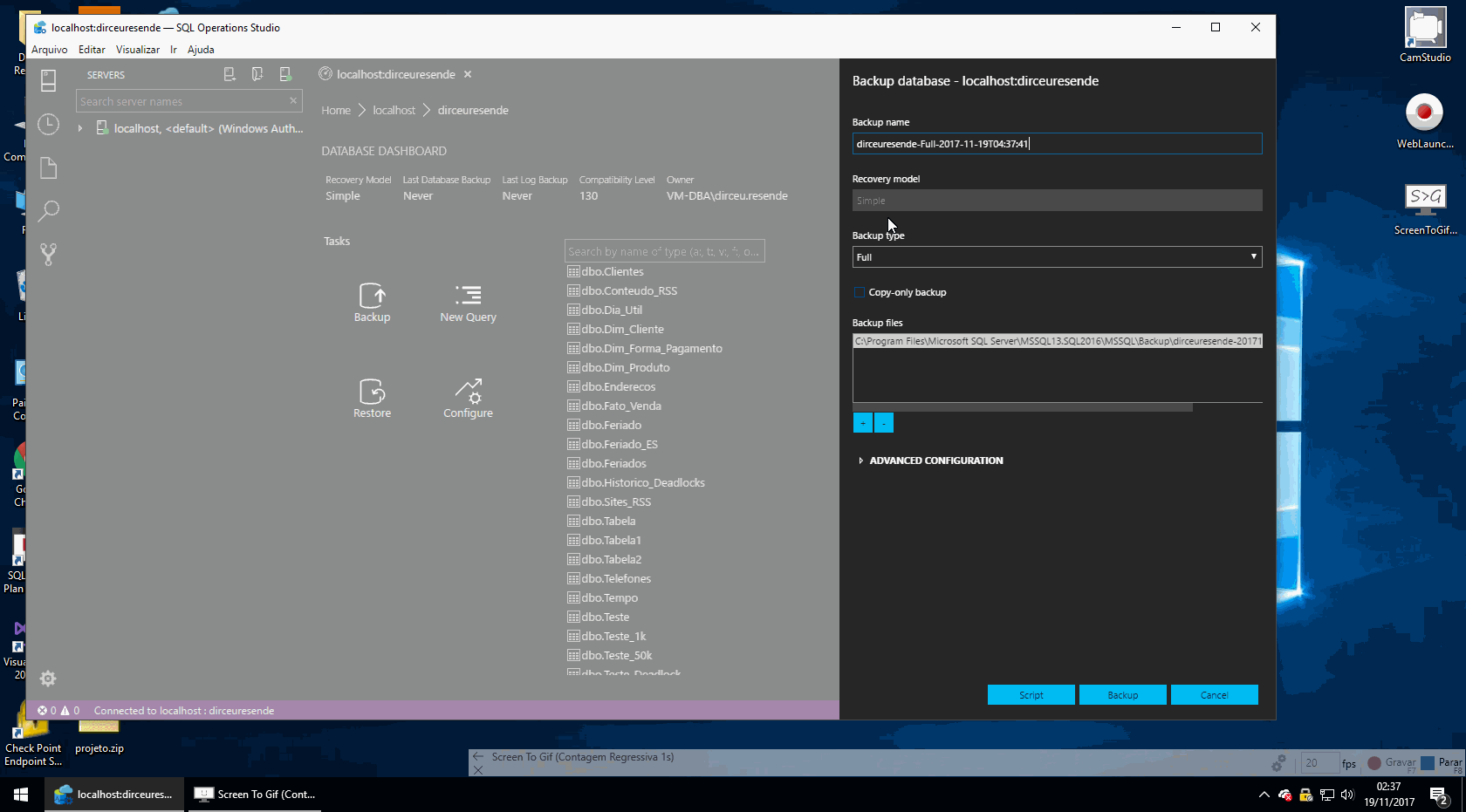Open Source Control branch icon
Screen dimensions: 1466x812
pos(48,254)
